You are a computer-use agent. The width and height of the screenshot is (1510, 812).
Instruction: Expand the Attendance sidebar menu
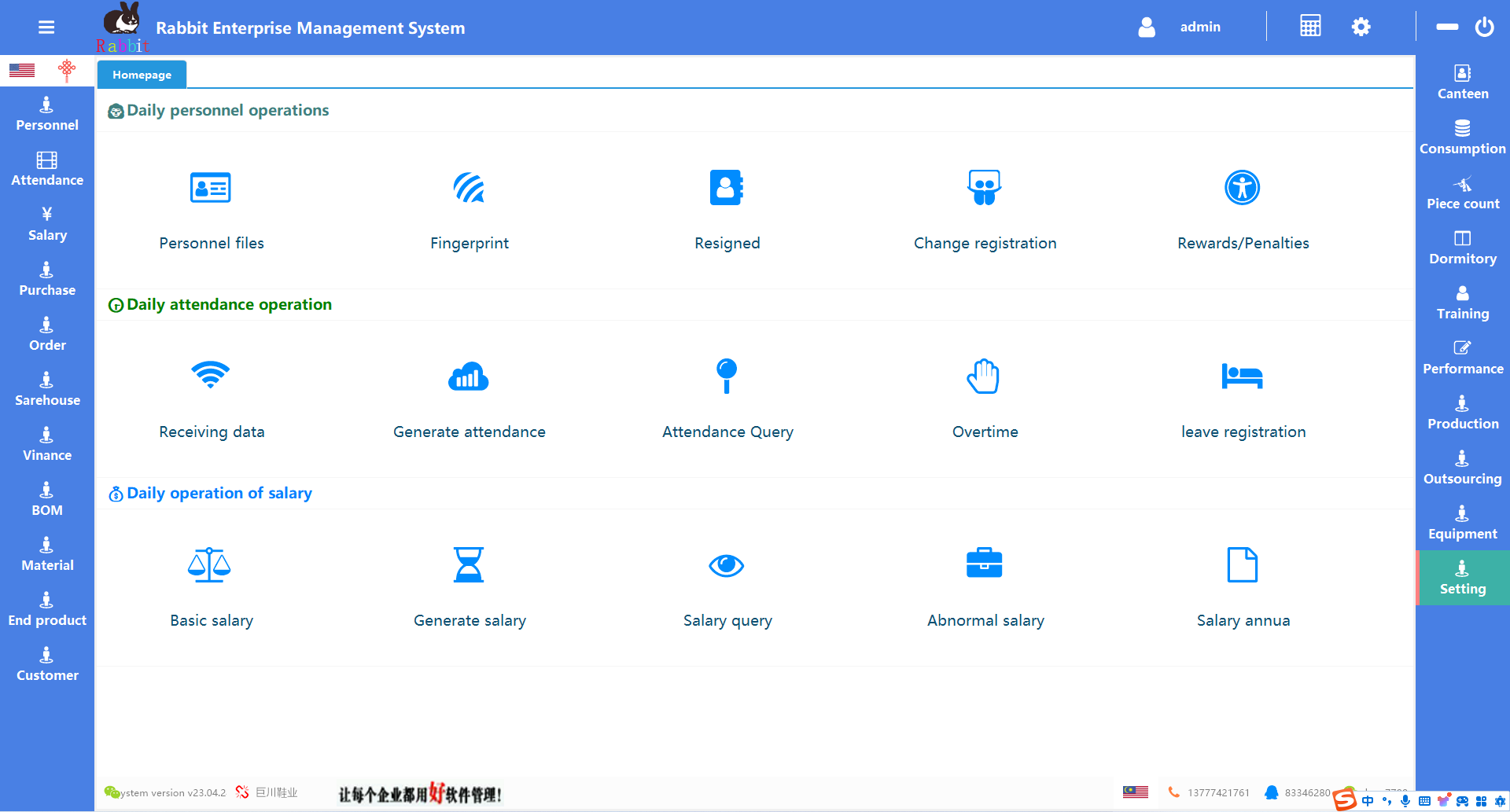pos(47,169)
